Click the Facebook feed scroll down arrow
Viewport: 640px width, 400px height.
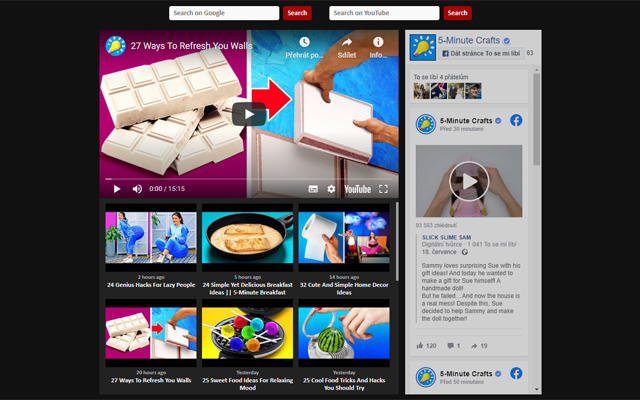point(536,389)
